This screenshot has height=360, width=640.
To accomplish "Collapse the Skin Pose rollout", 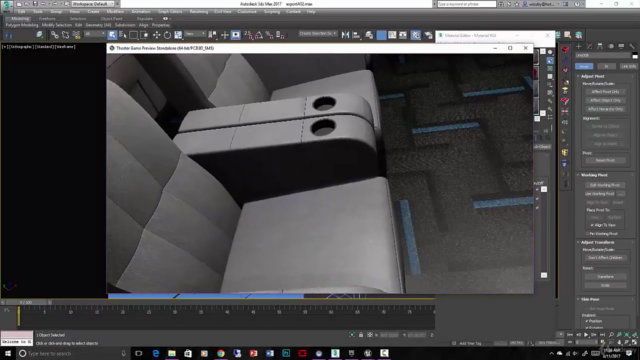I will pyautogui.click(x=590, y=300).
